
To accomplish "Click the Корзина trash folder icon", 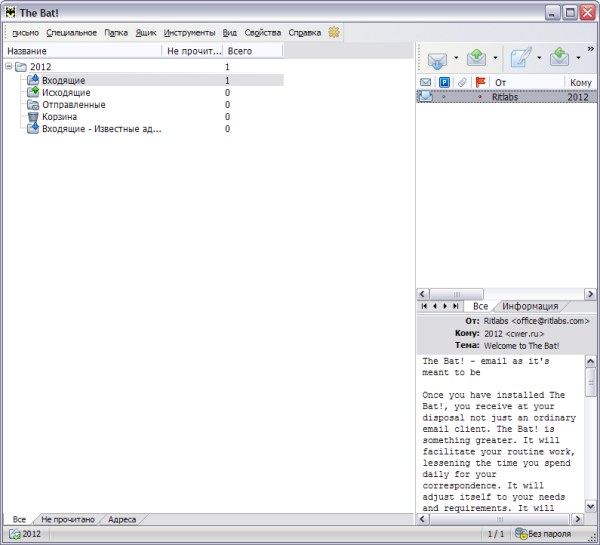I will tap(33, 117).
